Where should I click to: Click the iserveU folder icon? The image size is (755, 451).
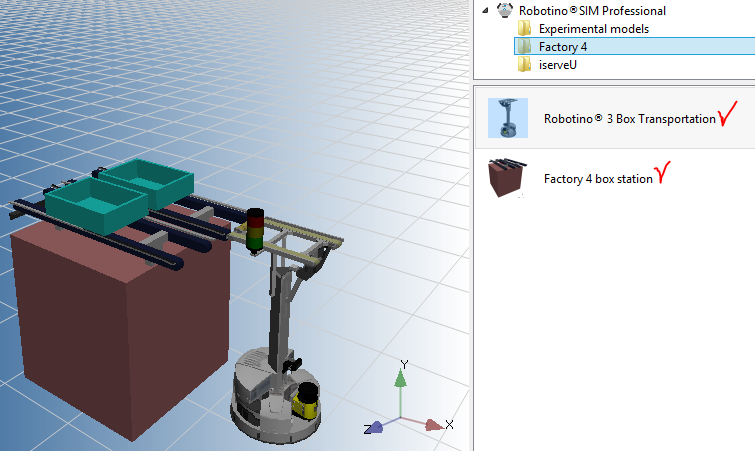pyautogui.click(x=524, y=64)
